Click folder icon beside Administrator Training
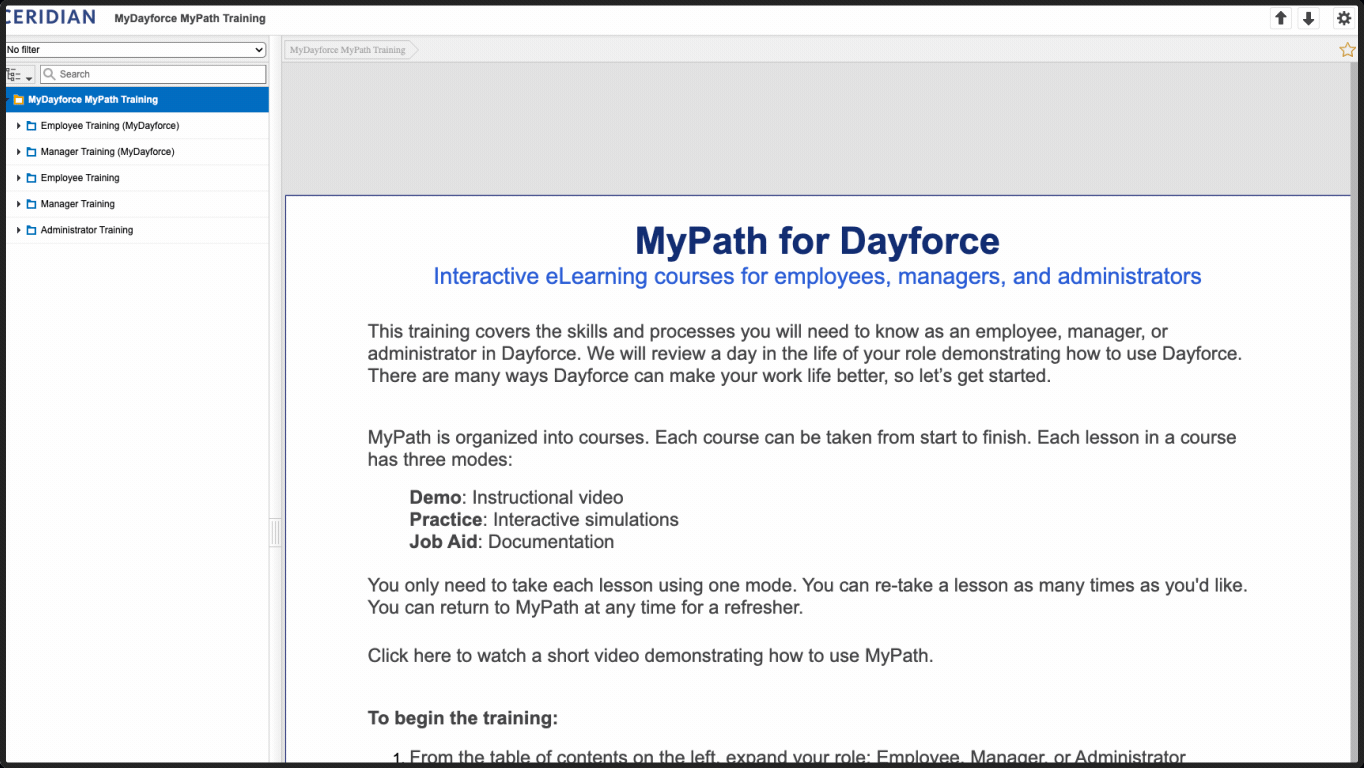Screen dimensions: 1364x768 pyautogui.click(x=31, y=230)
